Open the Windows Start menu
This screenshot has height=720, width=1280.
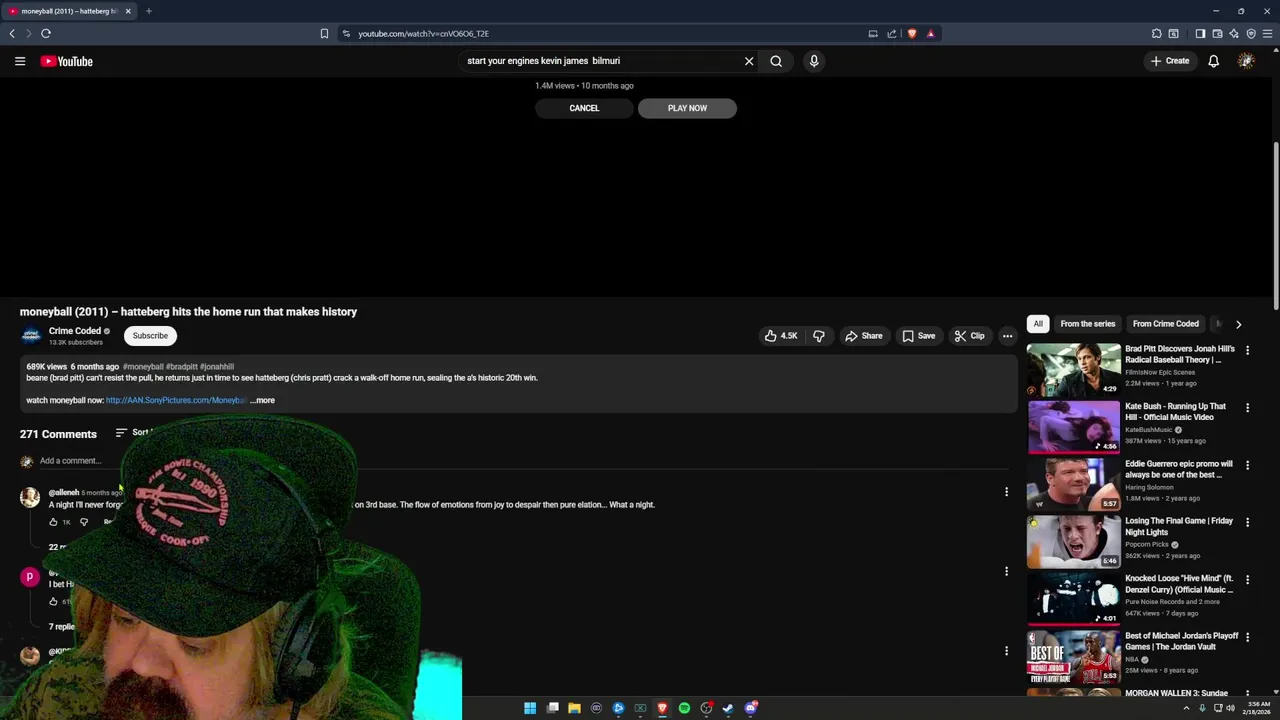tap(530, 708)
